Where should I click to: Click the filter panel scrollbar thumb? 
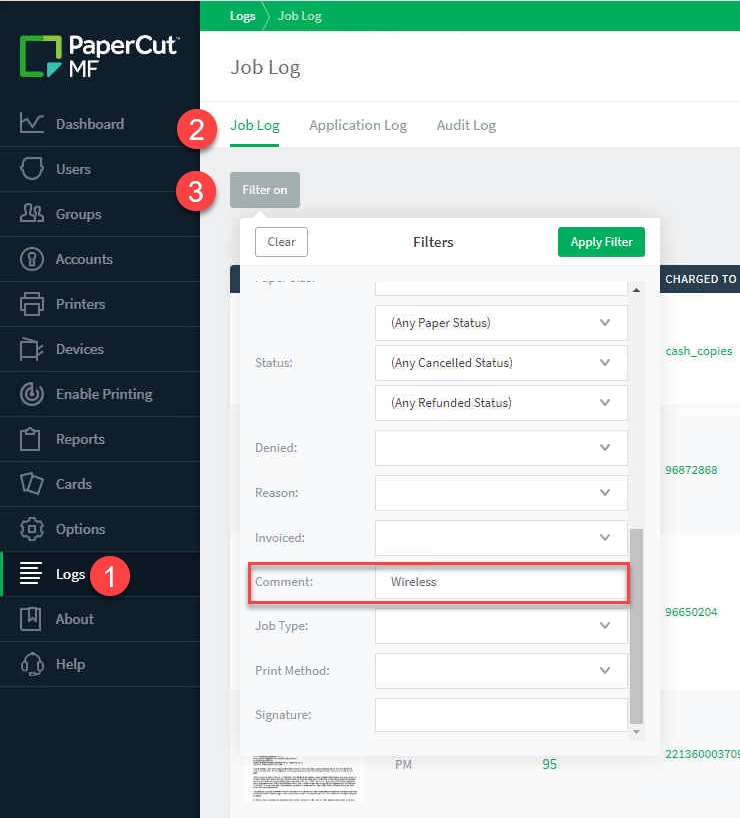[x=636, y=626]
